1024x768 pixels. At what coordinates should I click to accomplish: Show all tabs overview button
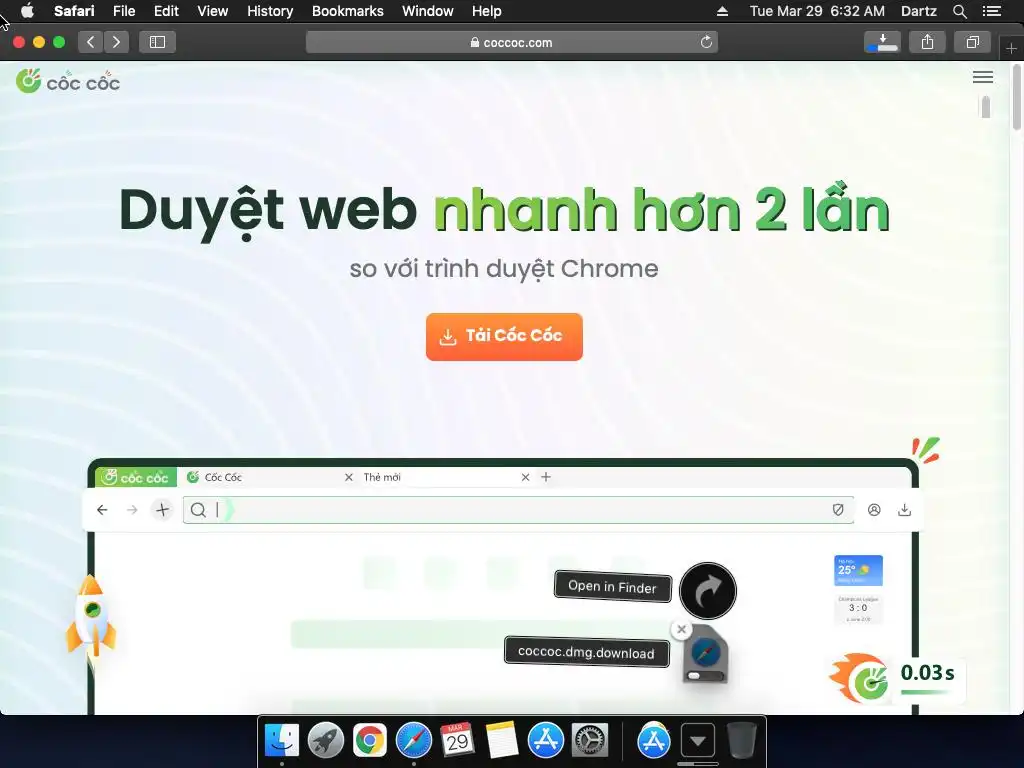(x=972, y=42)
